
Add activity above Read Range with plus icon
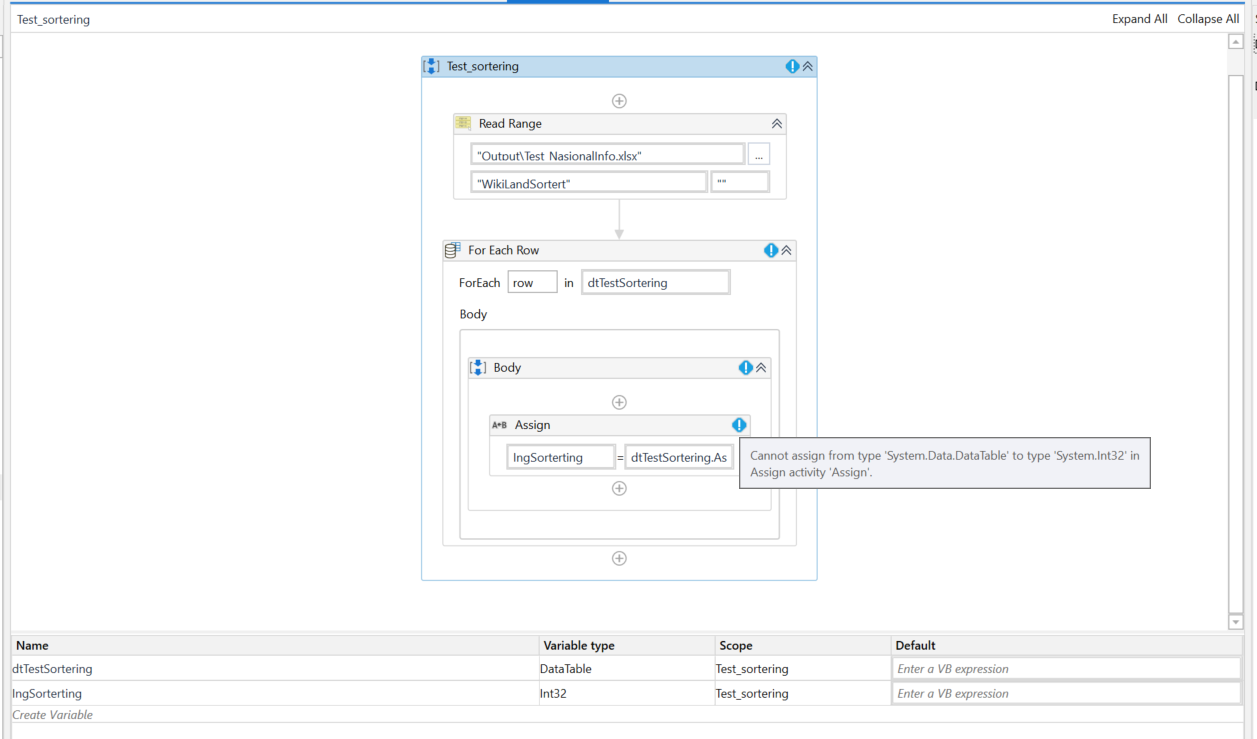click(619, 101)
